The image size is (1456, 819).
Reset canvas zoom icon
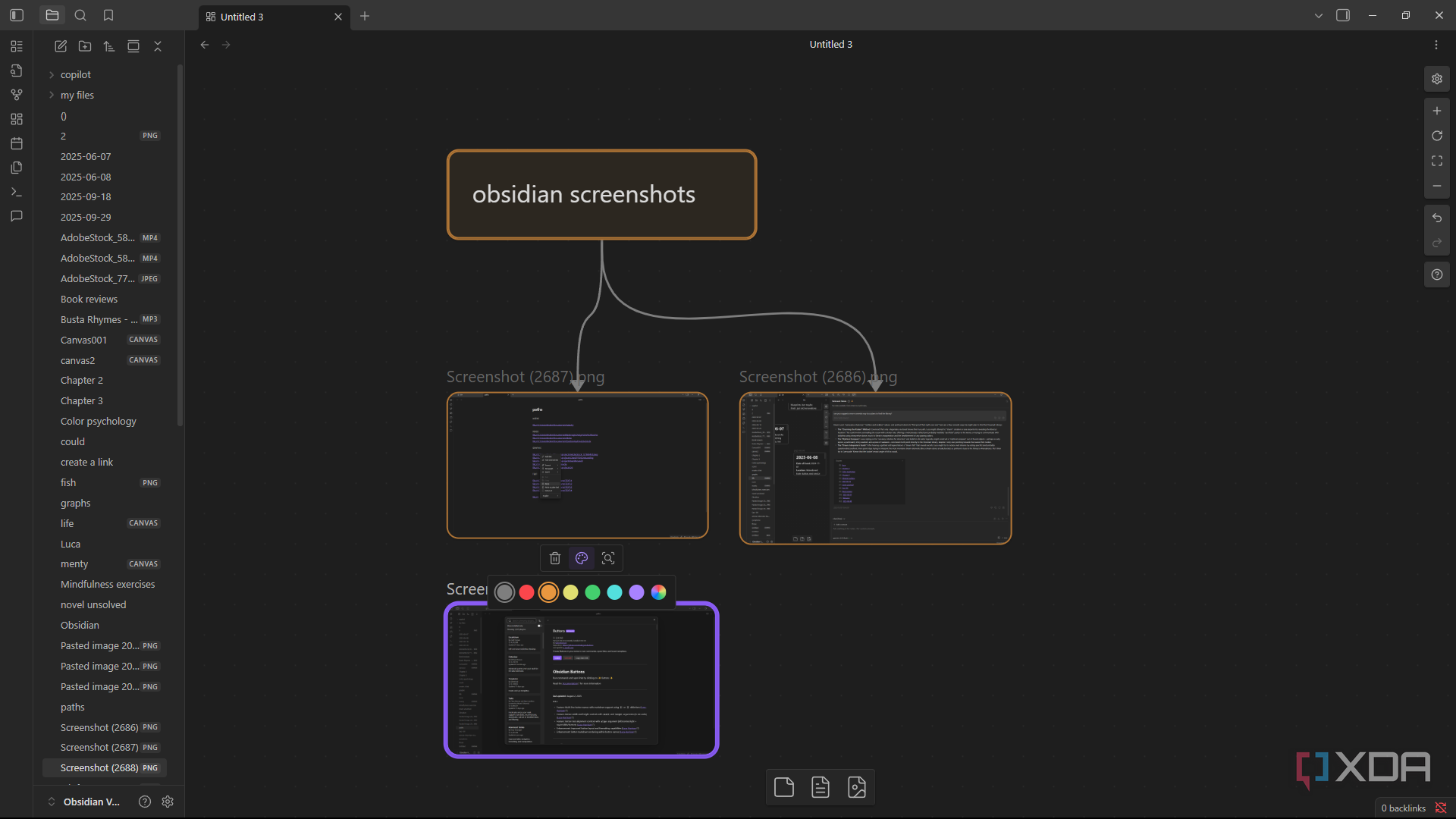(x=1437, y=136)
